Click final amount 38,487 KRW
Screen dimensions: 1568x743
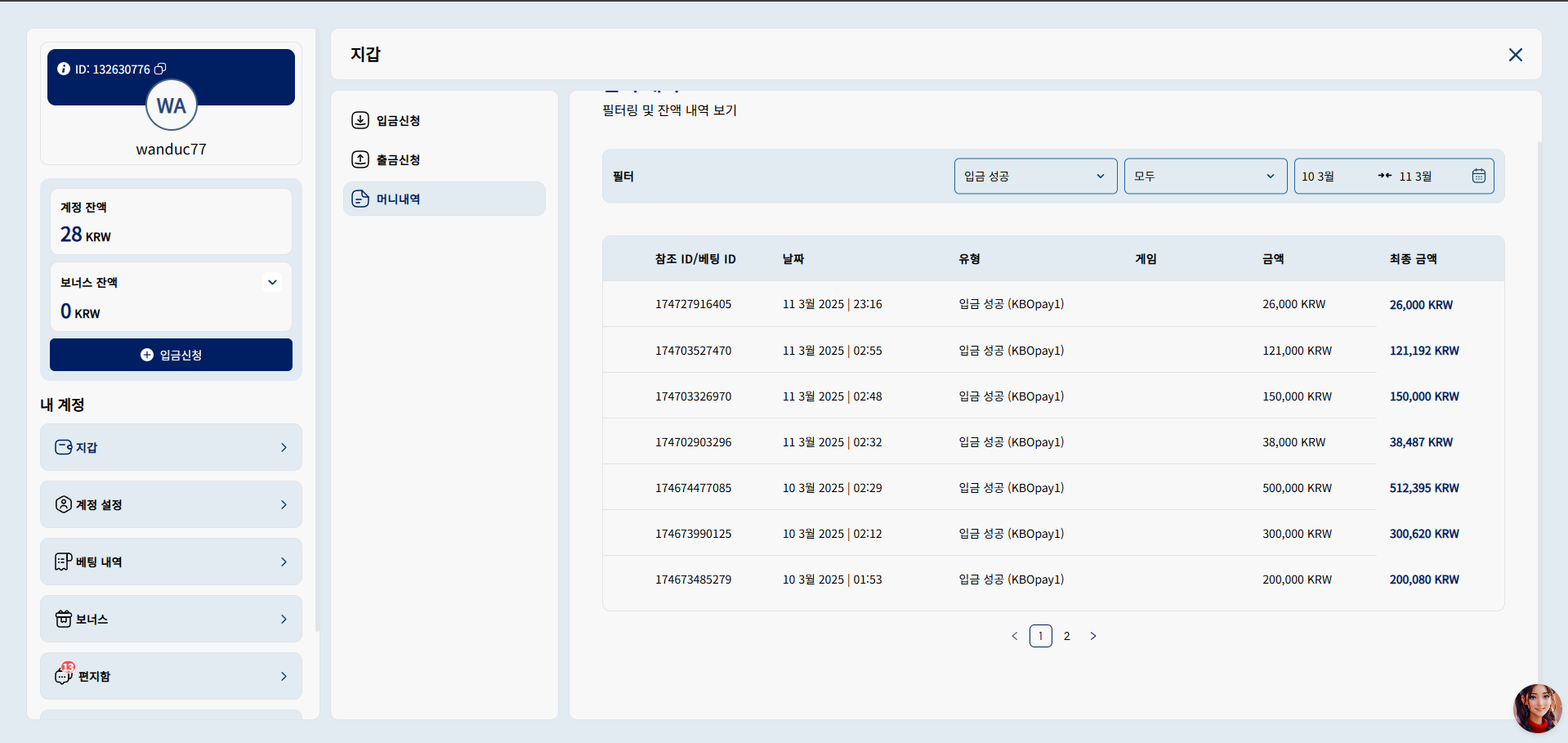tap(1421, 442)
